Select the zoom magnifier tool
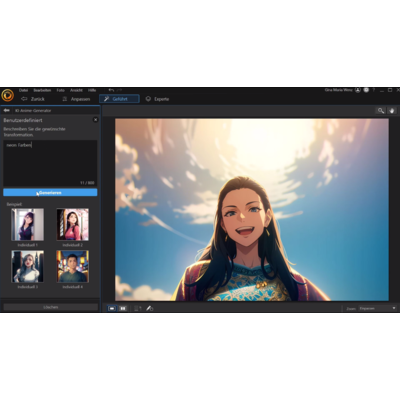 pos(380,111)
